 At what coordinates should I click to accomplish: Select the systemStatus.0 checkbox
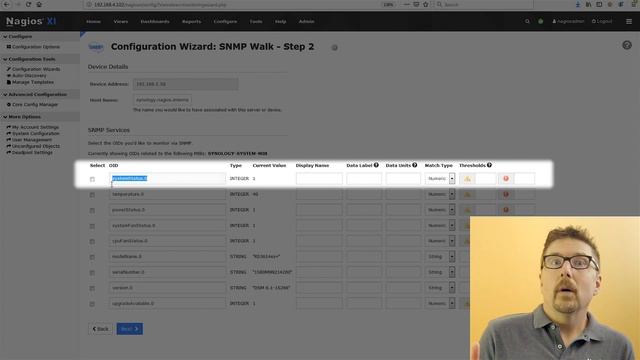[x=92, y=179]
